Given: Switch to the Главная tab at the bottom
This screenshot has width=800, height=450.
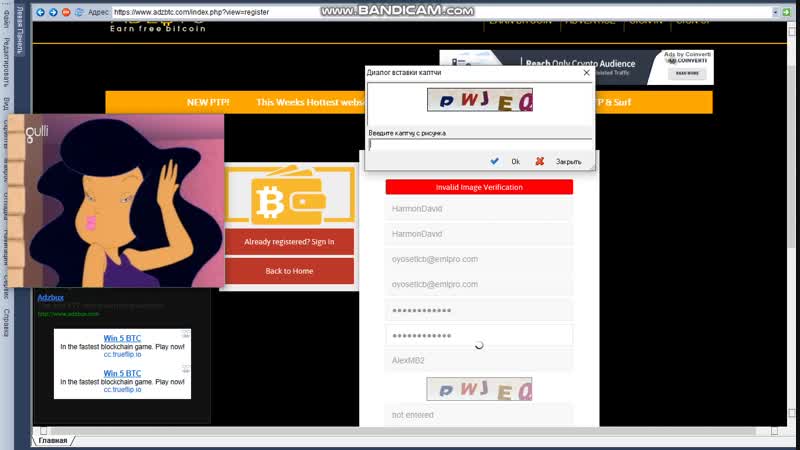Looking at the screenshot, I should point(53,440).
